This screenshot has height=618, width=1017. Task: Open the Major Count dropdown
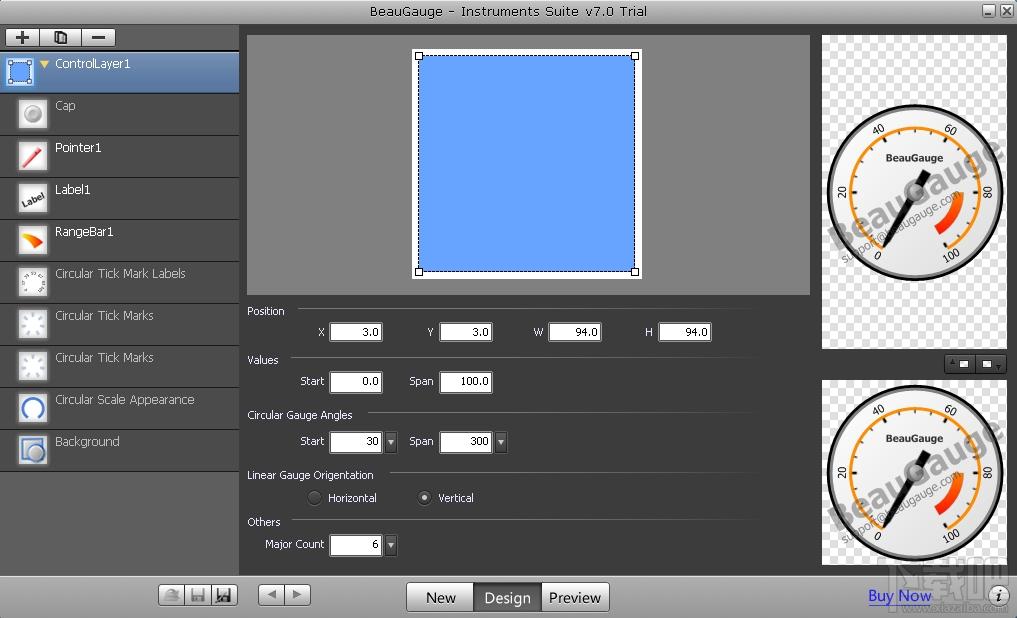pyautogui.click(x=391, y=545)
